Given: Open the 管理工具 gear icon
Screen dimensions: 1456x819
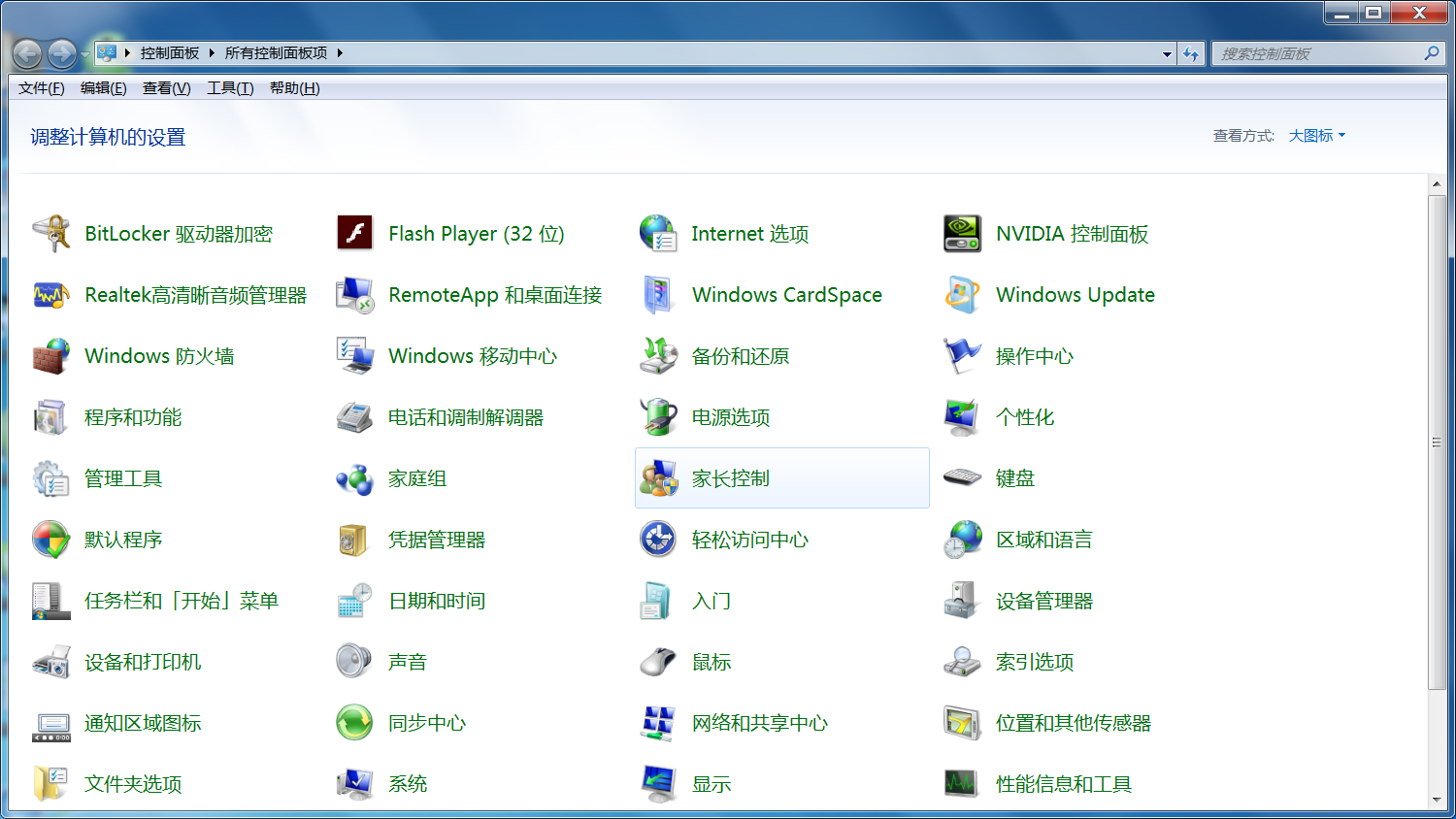Looking at the screenshot, I should coord(50,478).
